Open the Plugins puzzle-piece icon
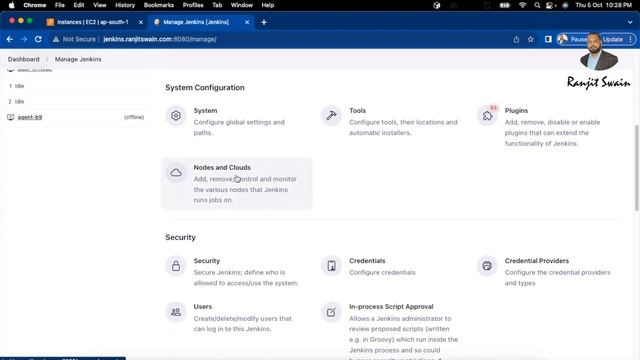 487,116
